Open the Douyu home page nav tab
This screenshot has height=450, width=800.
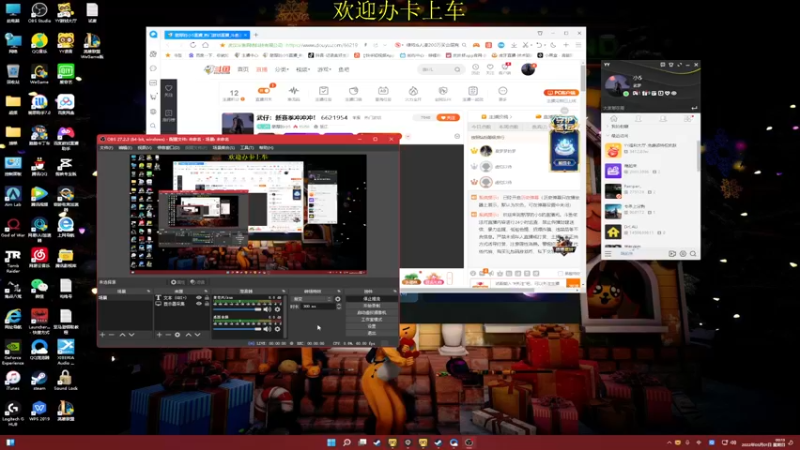(243, 69)
